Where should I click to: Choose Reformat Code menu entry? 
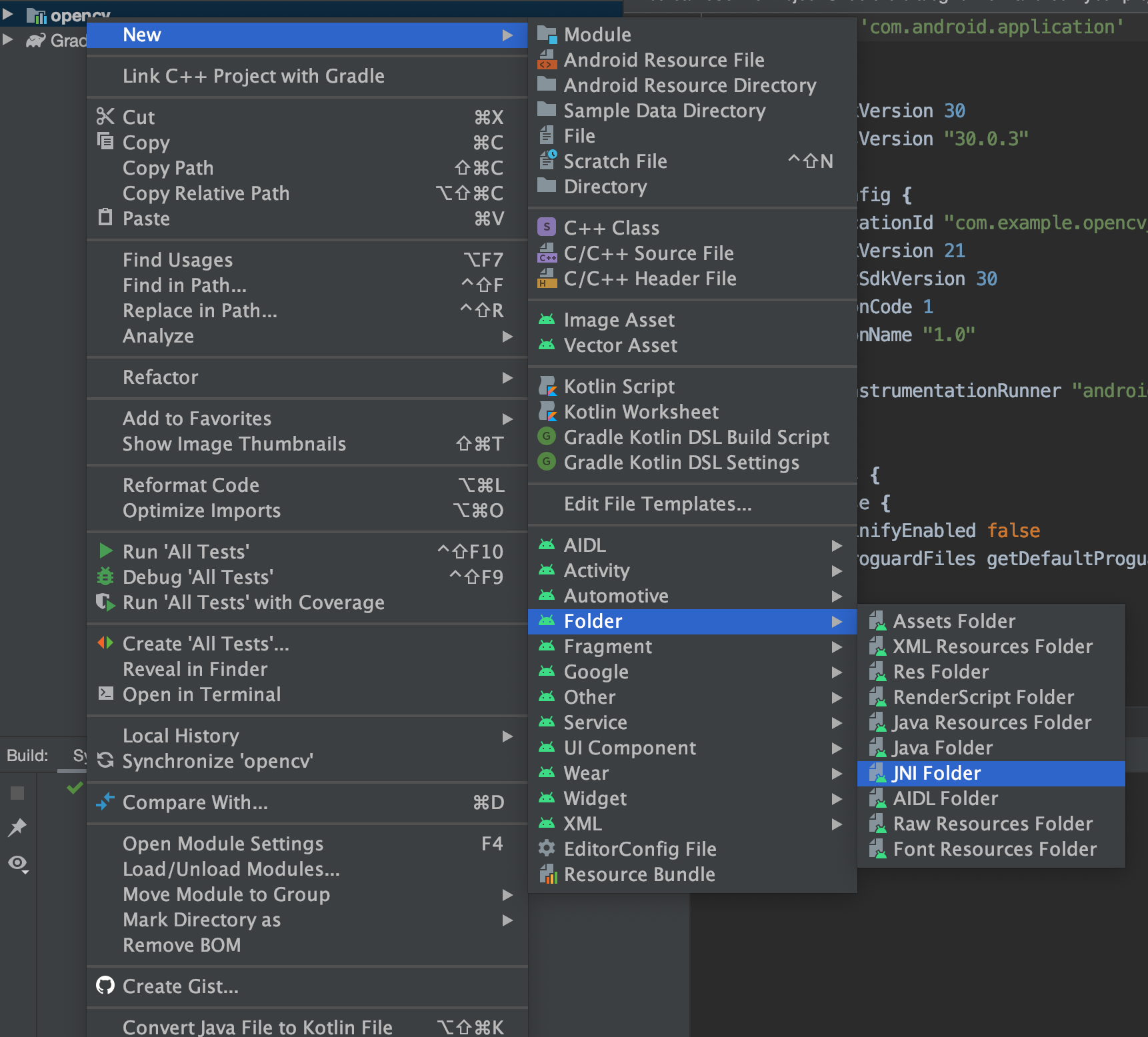pyautogui.click(x=307, y=485)
